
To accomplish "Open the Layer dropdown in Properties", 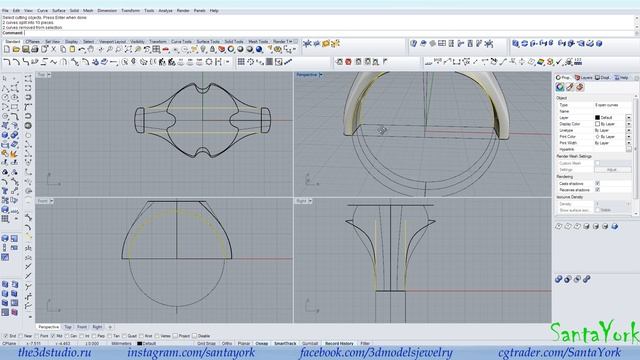I will [628, 118].
